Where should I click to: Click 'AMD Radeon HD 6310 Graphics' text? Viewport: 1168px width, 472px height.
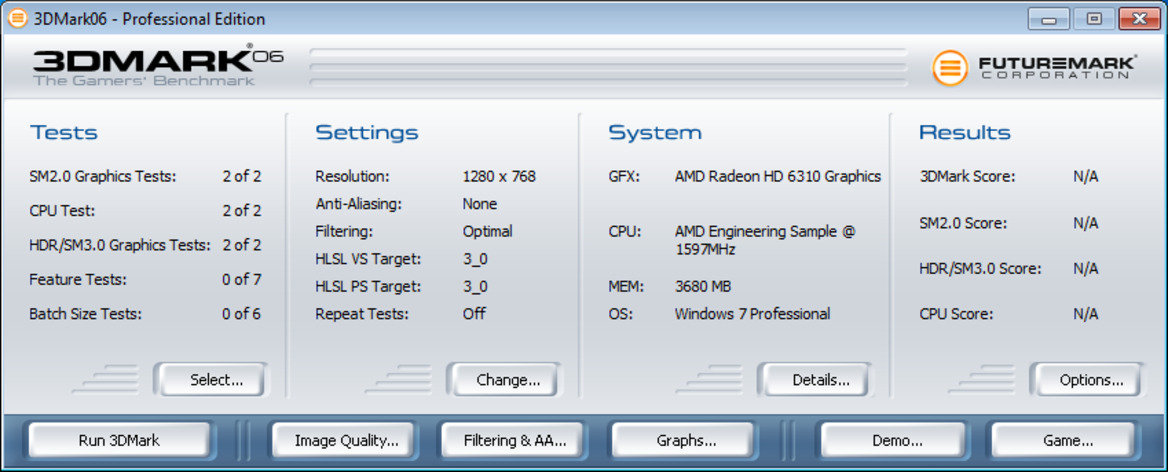(x=778, y=176)
